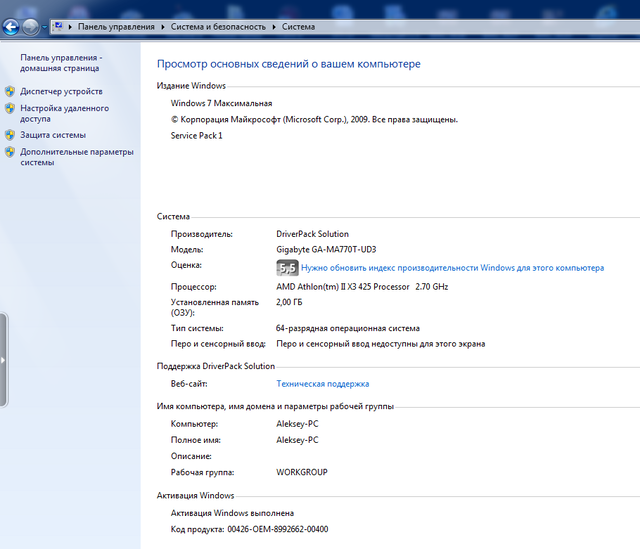Click the Back navigation arrow button
This screenshot has width=640, height=549.
[x=11, y=26]
